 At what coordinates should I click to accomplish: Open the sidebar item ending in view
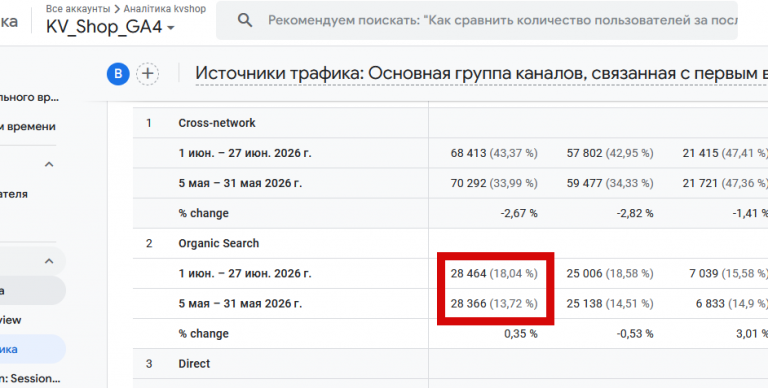coord(11,320)
